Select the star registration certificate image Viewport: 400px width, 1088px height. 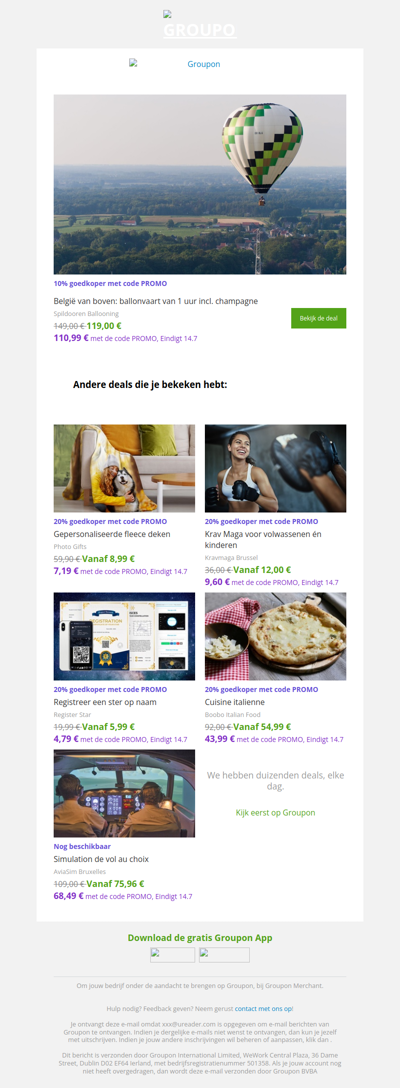(x=124, y=636)
